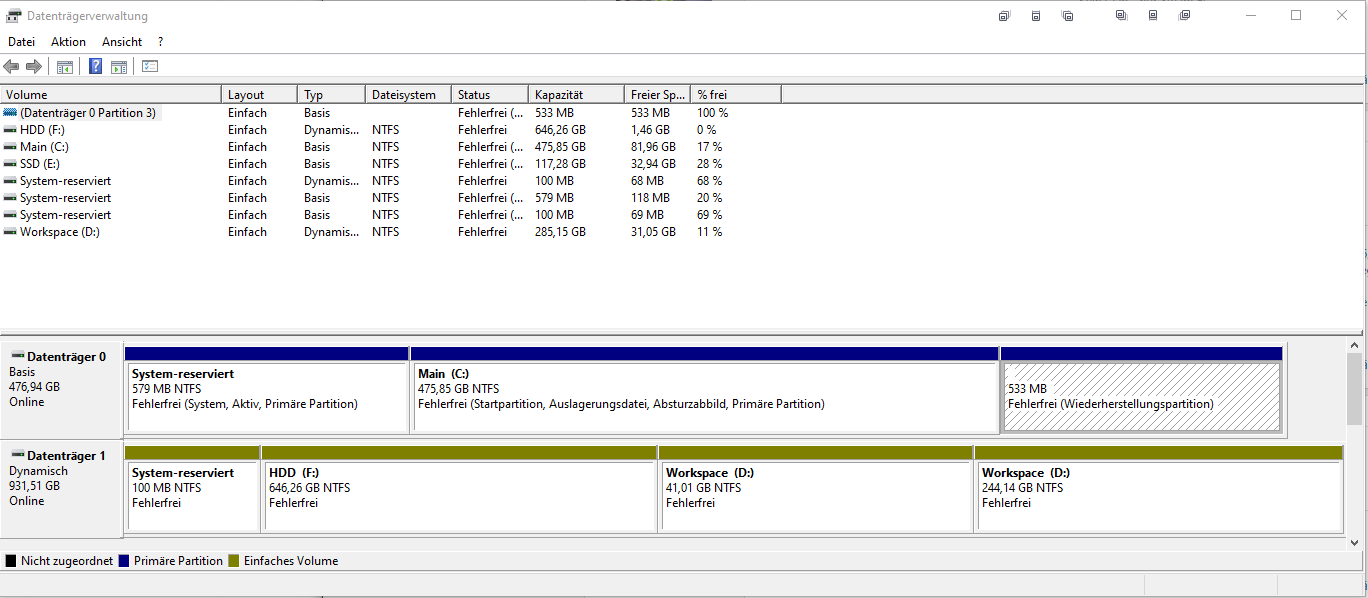Select the 533 MB Wiederherstellungspartition block
This screenshot has height=598, width=1368.
coord(1141,390)
